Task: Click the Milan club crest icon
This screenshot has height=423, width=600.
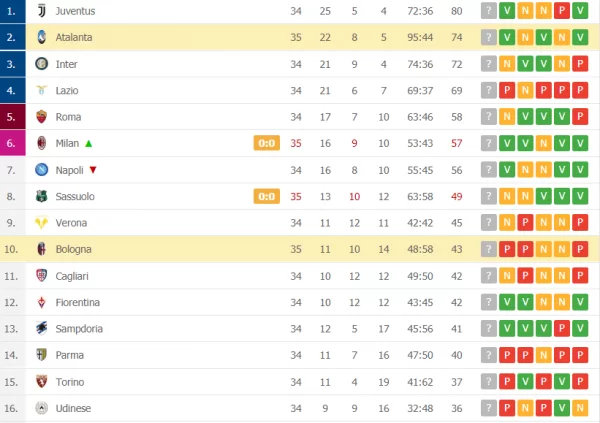Action: 41,143
